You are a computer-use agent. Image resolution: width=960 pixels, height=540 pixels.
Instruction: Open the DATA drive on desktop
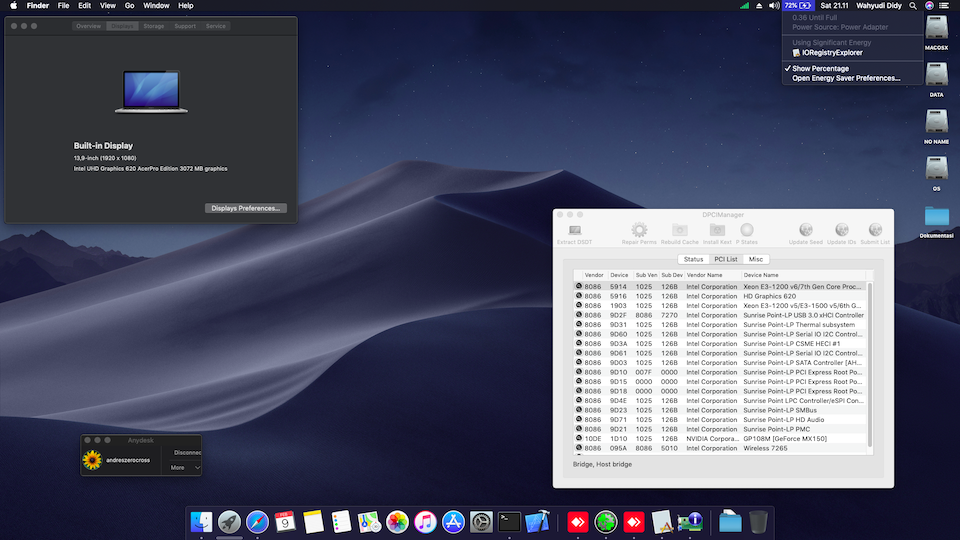pyautogui.click(x=936, y=80)
